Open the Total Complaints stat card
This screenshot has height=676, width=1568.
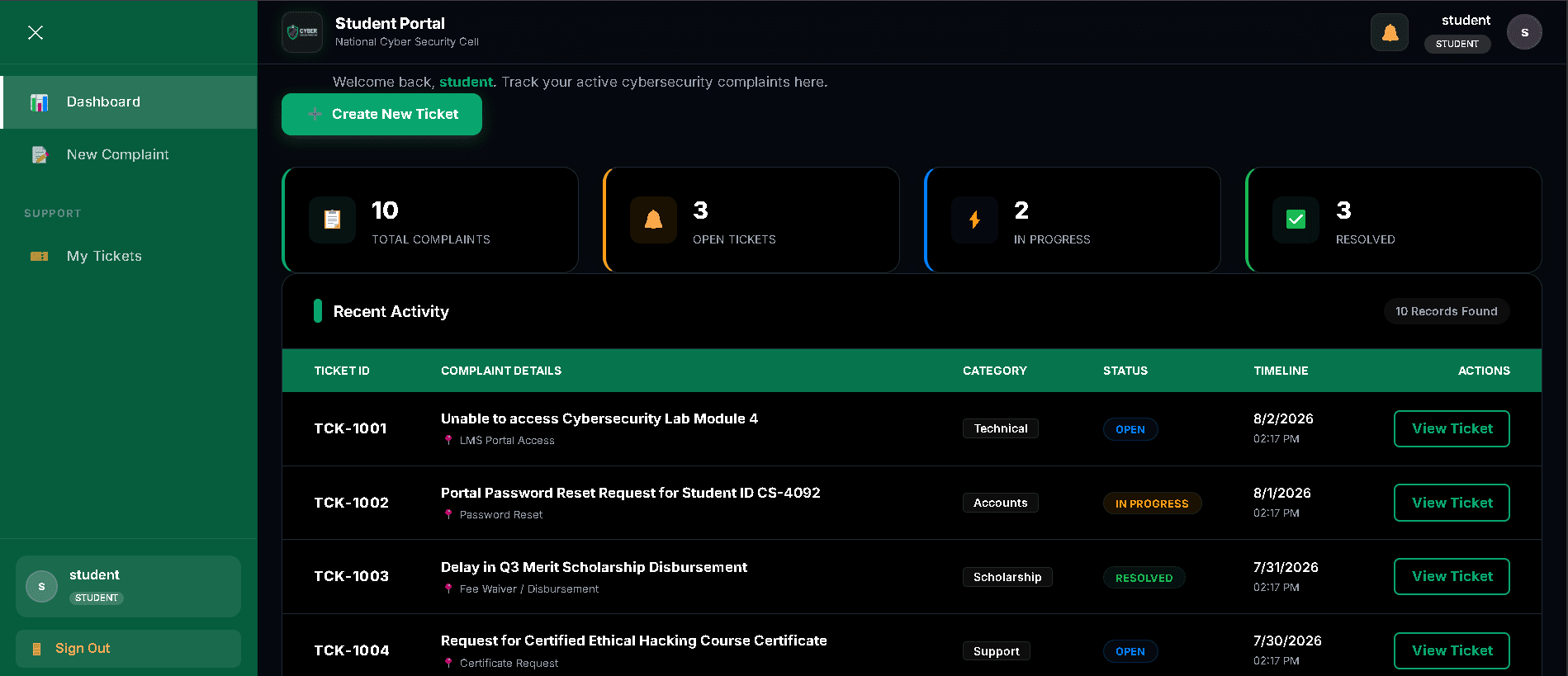click(x=430, y=220)
